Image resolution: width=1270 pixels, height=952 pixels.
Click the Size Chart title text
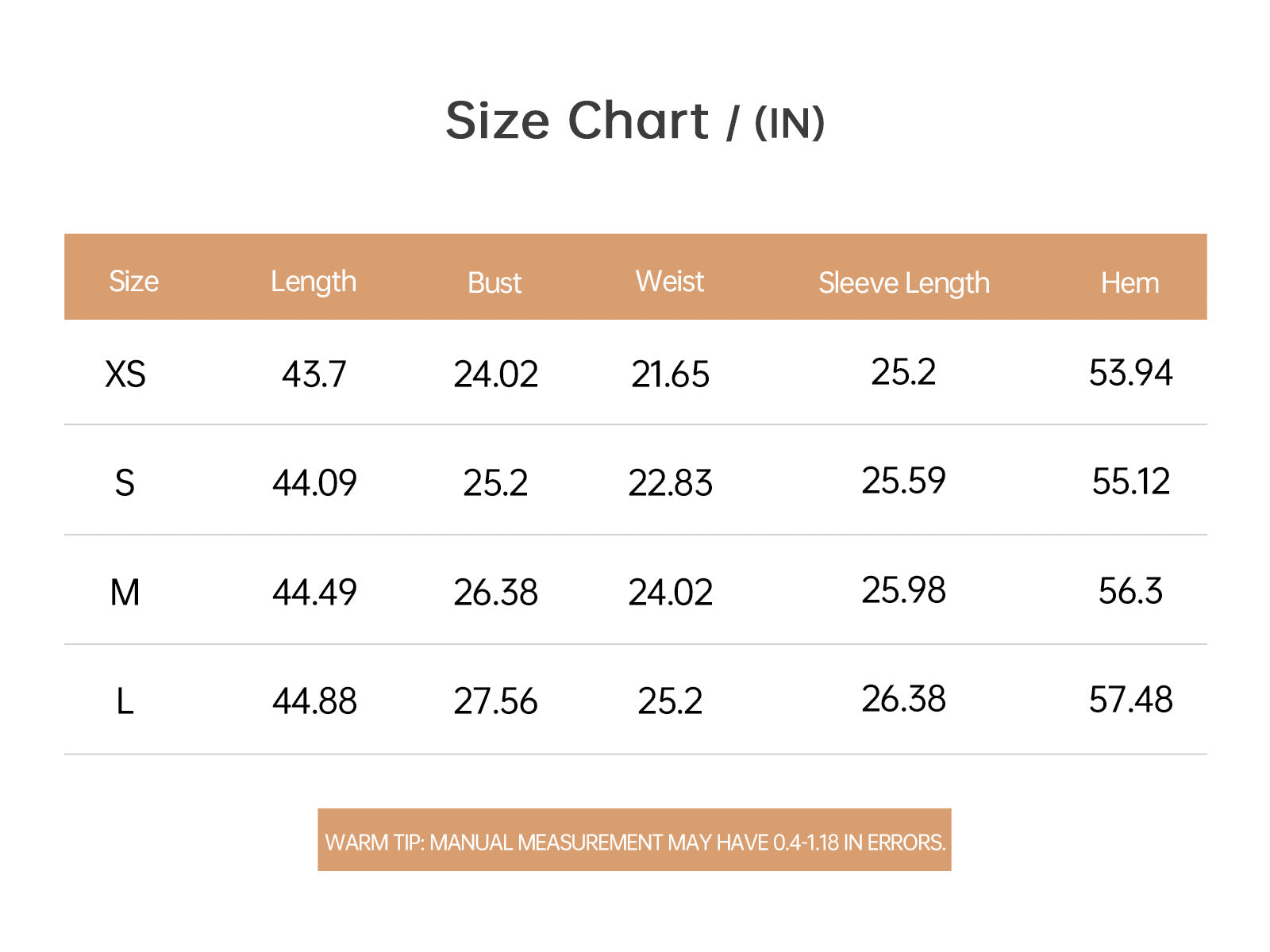pyautogui.click(x=635, y=121)
